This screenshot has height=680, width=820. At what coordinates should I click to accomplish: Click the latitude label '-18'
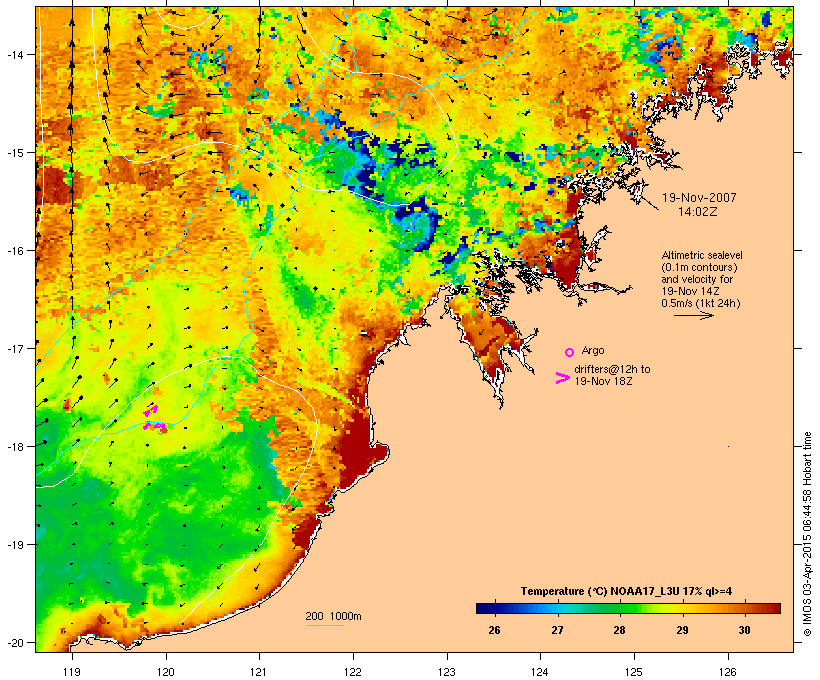[14, 447]
